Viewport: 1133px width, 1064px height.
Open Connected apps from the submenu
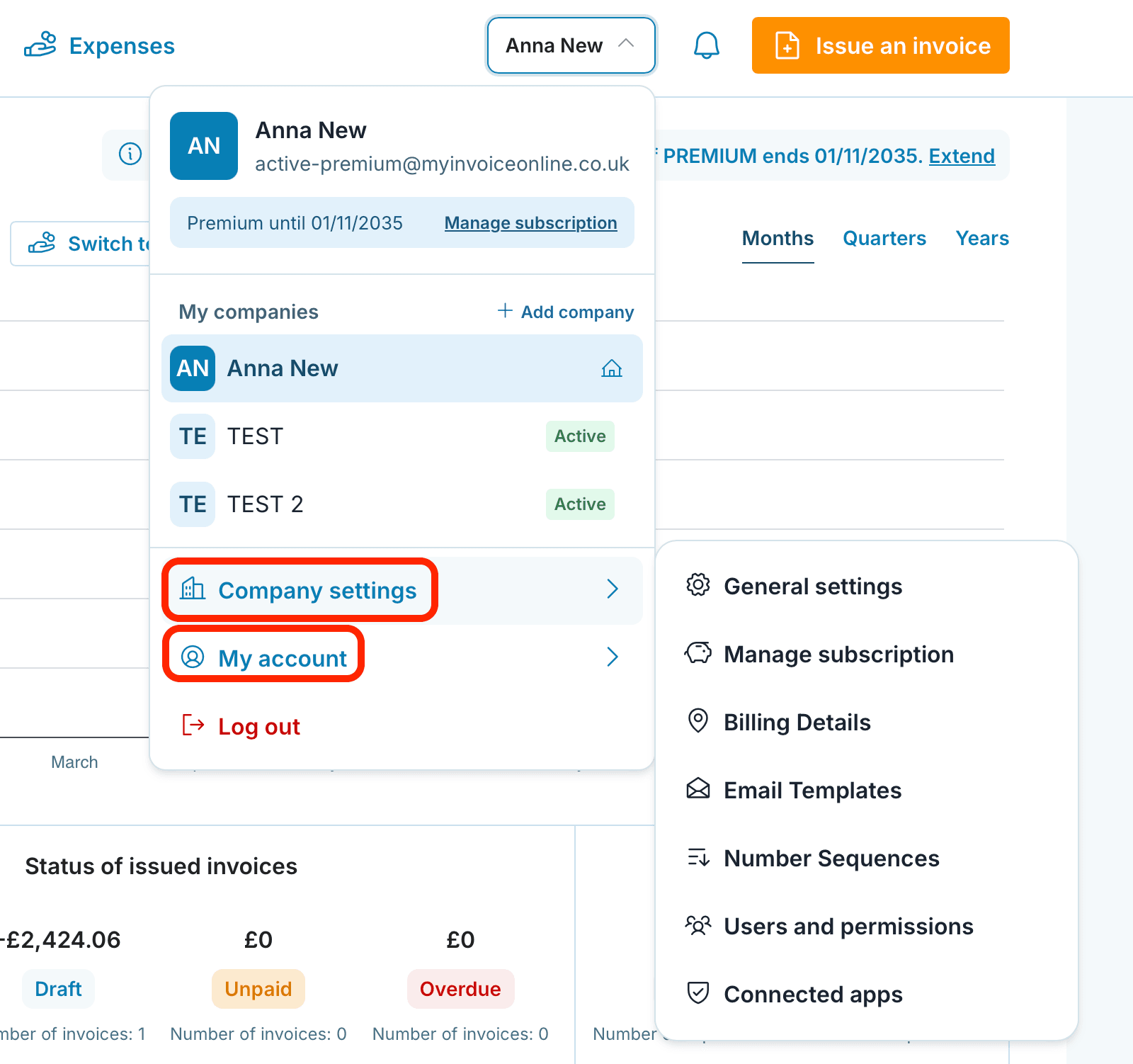[813, 995]
